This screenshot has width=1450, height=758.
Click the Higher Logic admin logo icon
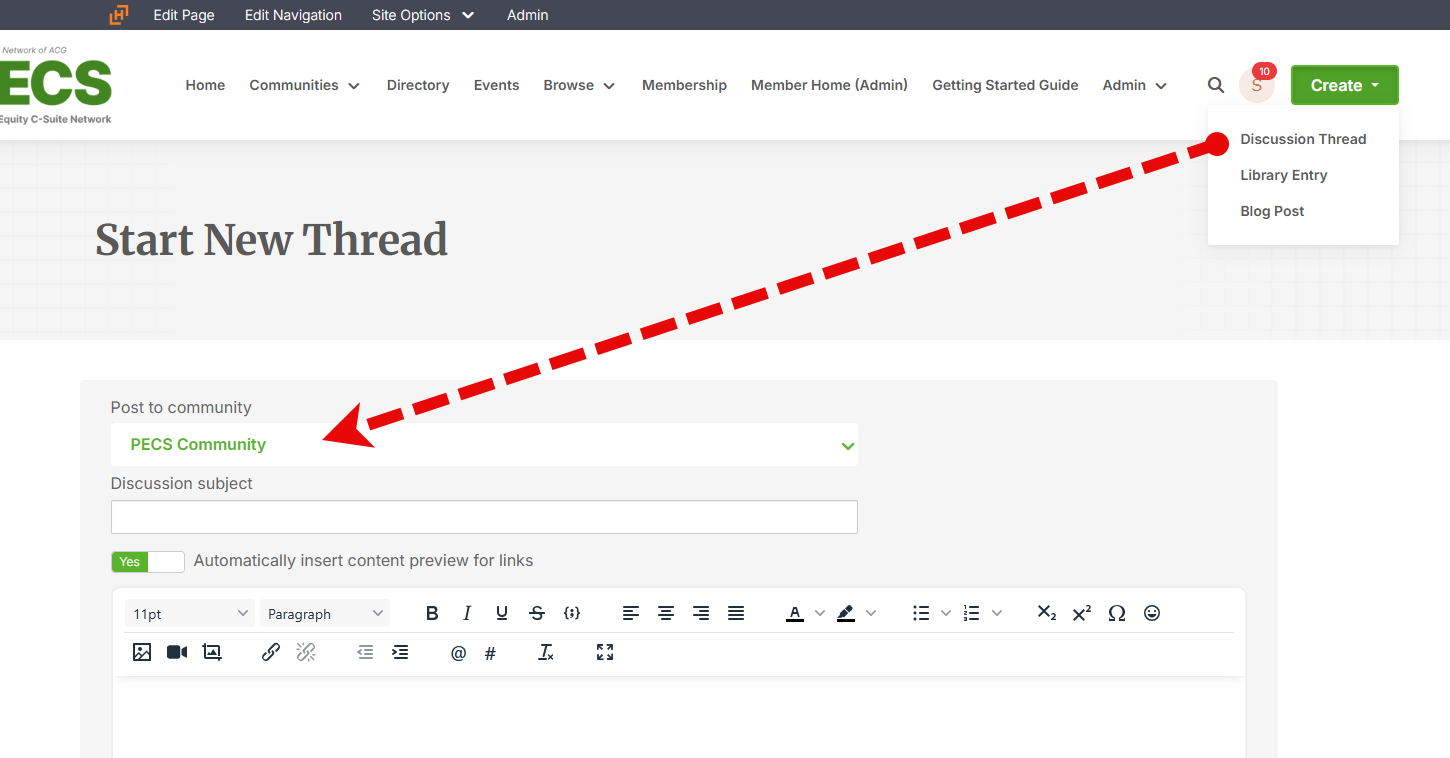(119, 15)
